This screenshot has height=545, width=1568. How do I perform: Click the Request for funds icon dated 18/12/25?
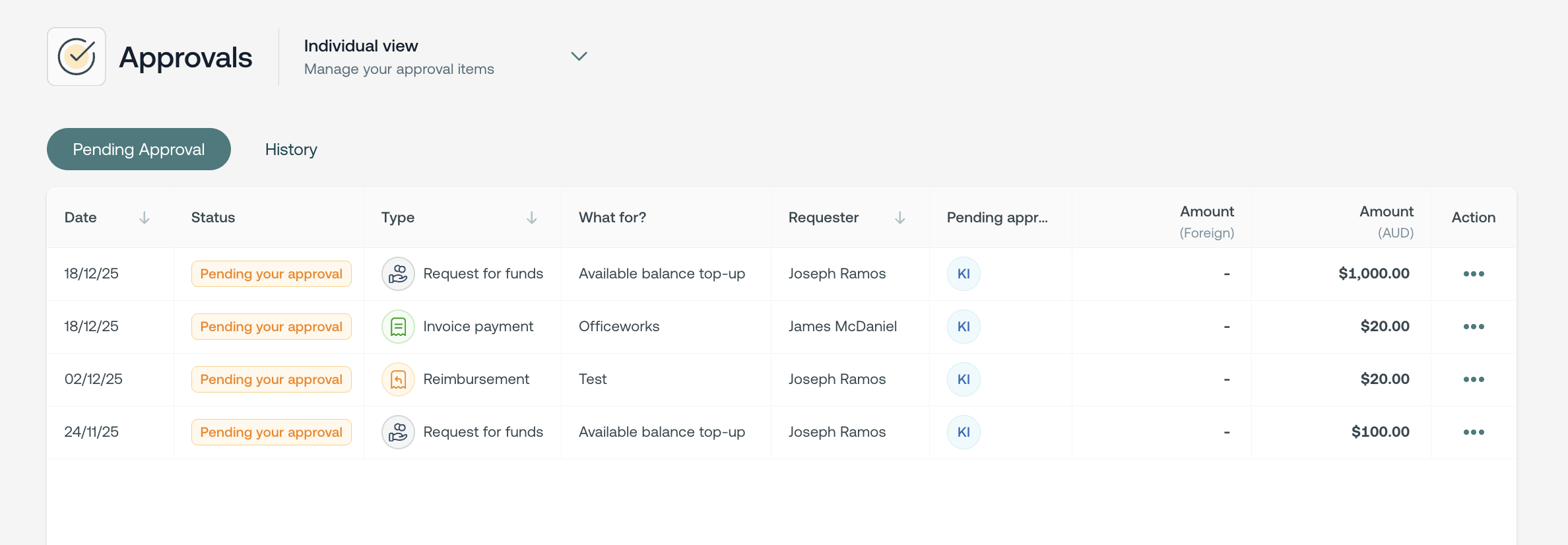[x=398, y=274]
